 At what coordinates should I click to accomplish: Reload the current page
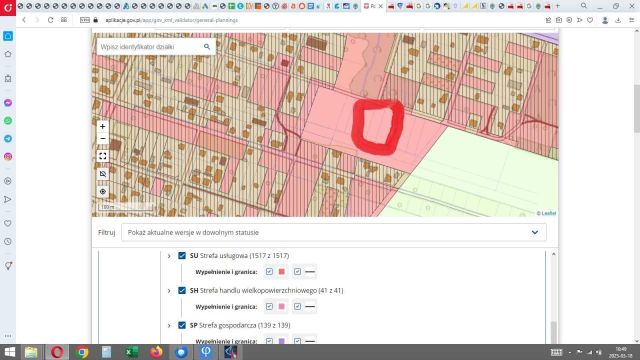point(50,20)
